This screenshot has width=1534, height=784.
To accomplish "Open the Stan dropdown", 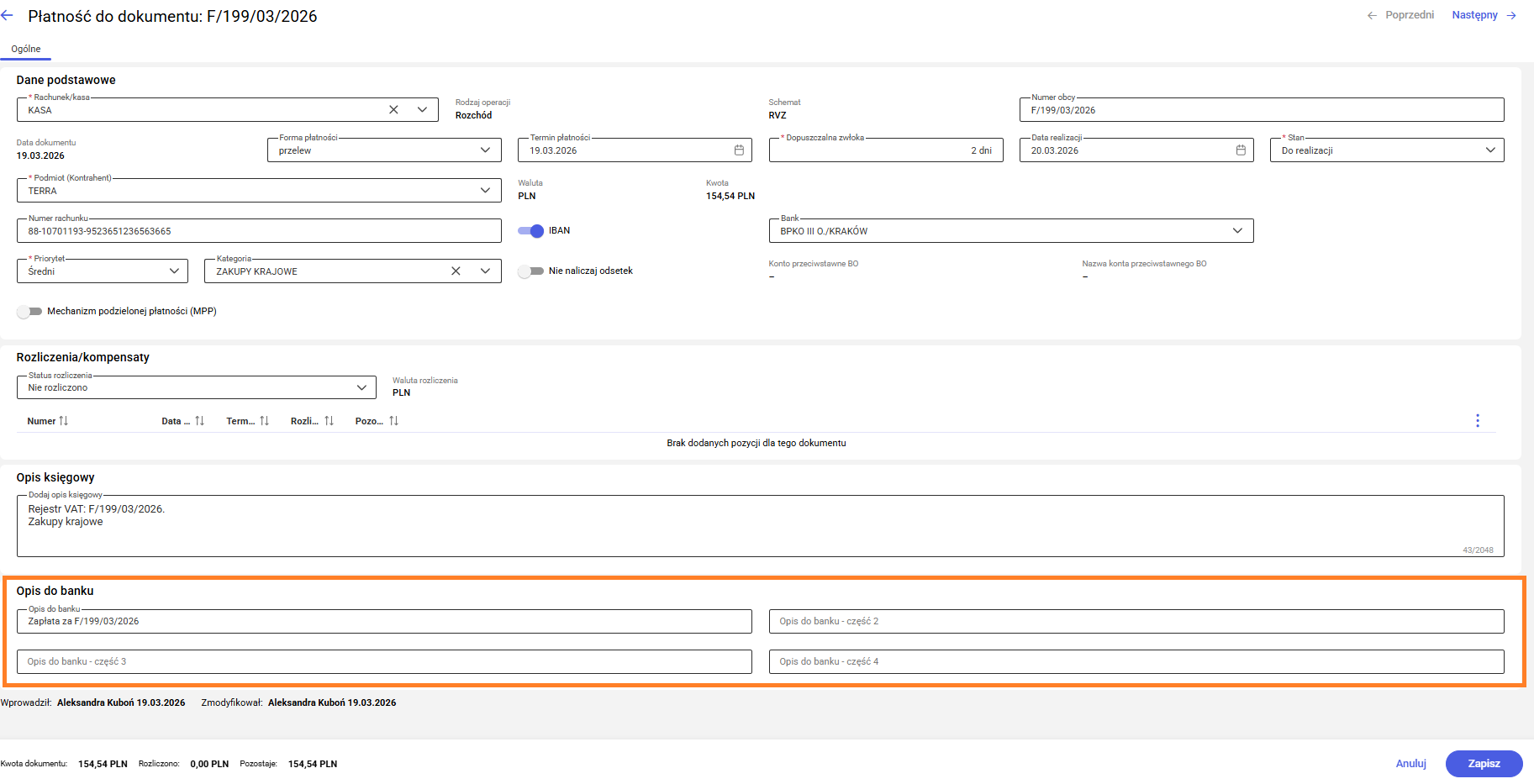I will pos(1489,150).
